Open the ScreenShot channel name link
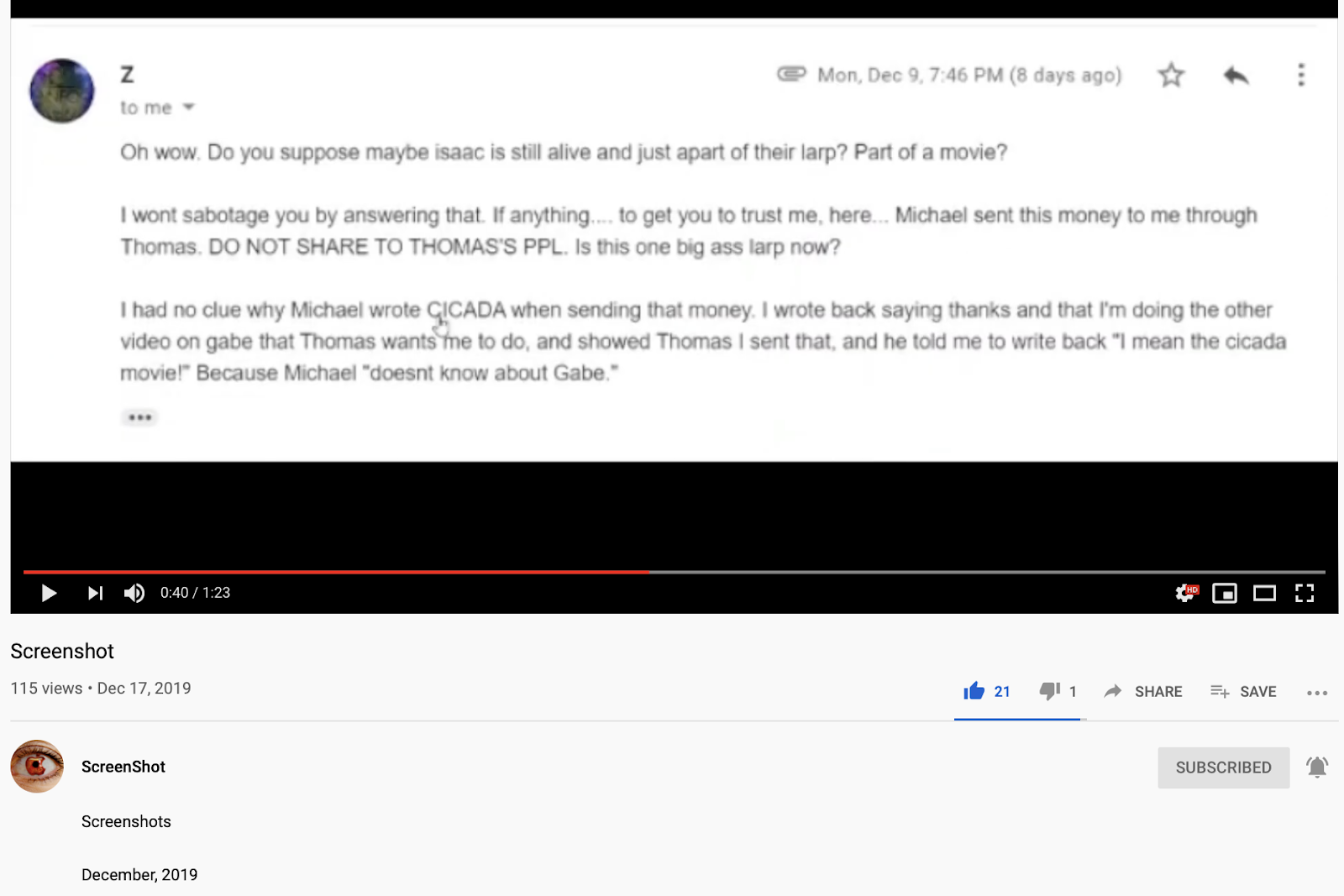 [123, 767]
